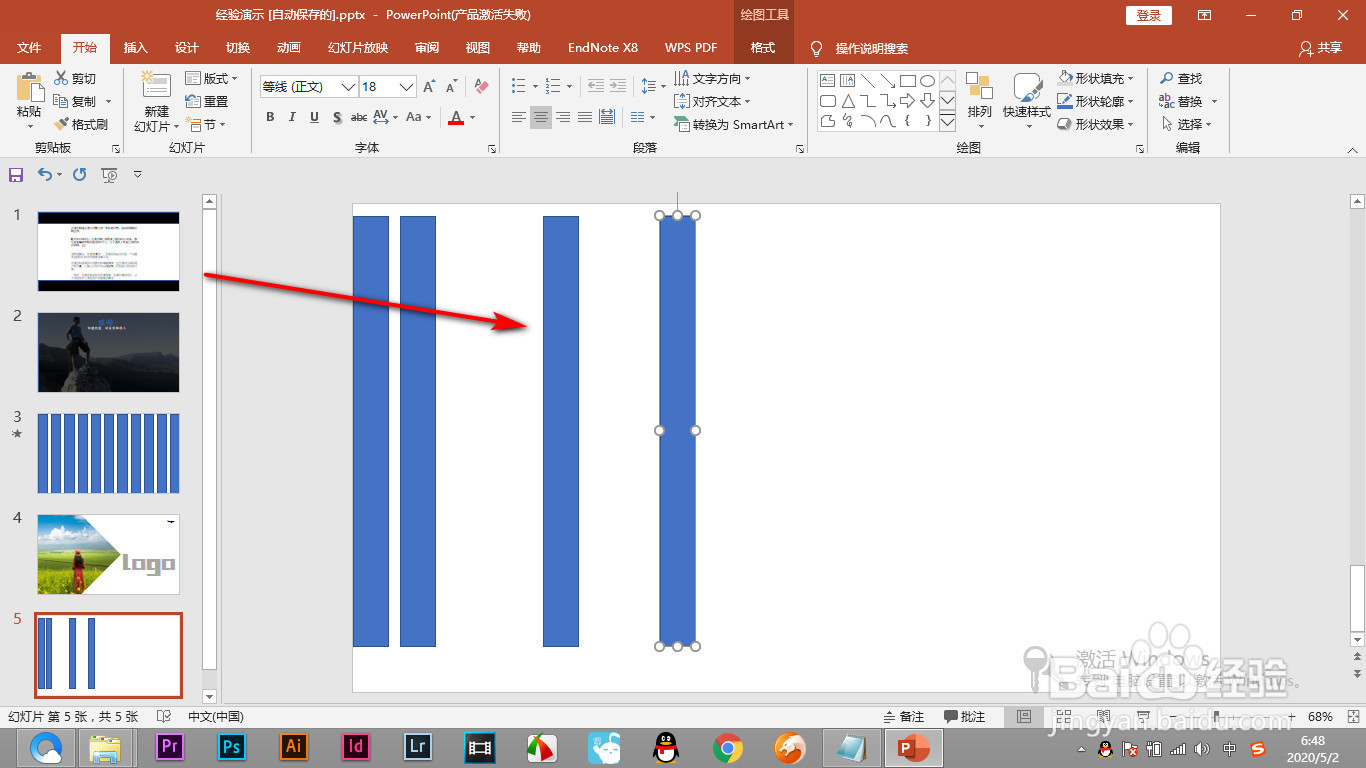Click the New Slide (新建幻灯片) icon
This screenshot has width=1366, height=768.
pos(156,85)
